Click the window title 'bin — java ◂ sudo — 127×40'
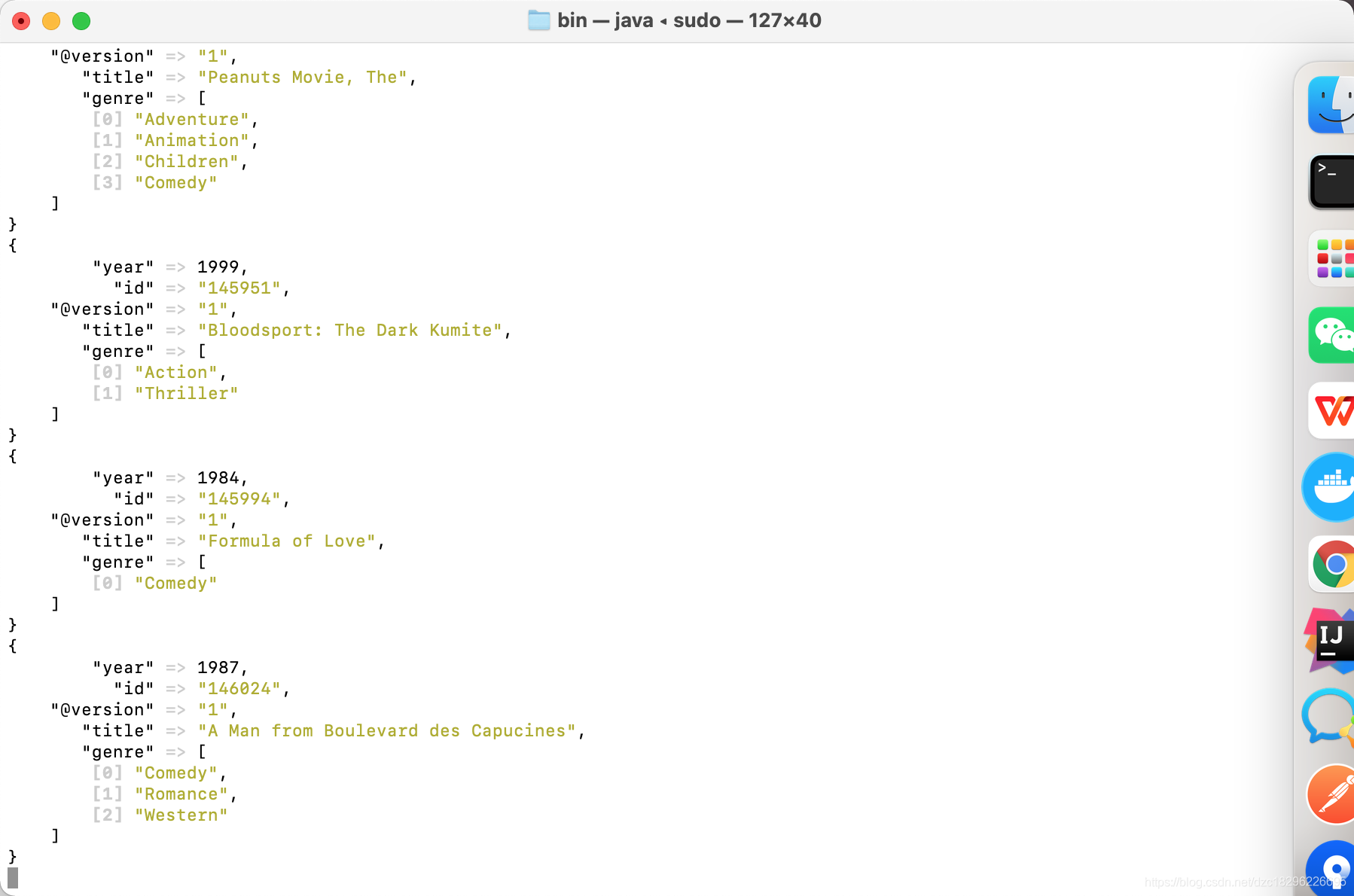1354x896 pixels. click(689, 20)
